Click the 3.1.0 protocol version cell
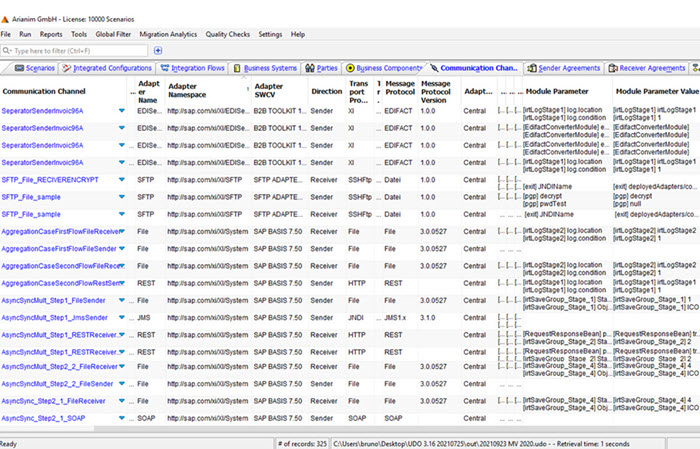This screenshot has width=700, height=449. point(428,318)
